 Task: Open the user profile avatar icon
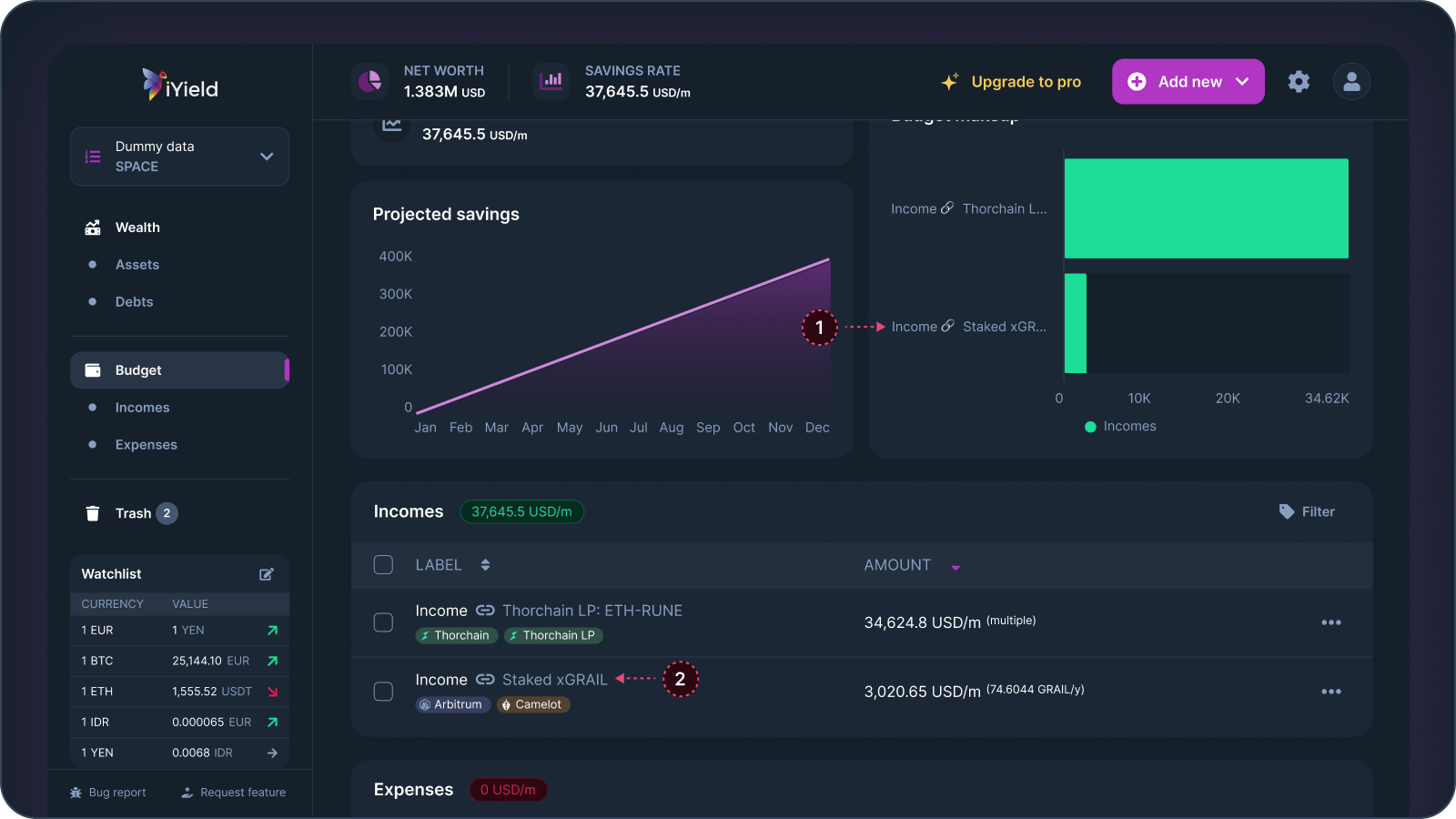point(1351,82)
